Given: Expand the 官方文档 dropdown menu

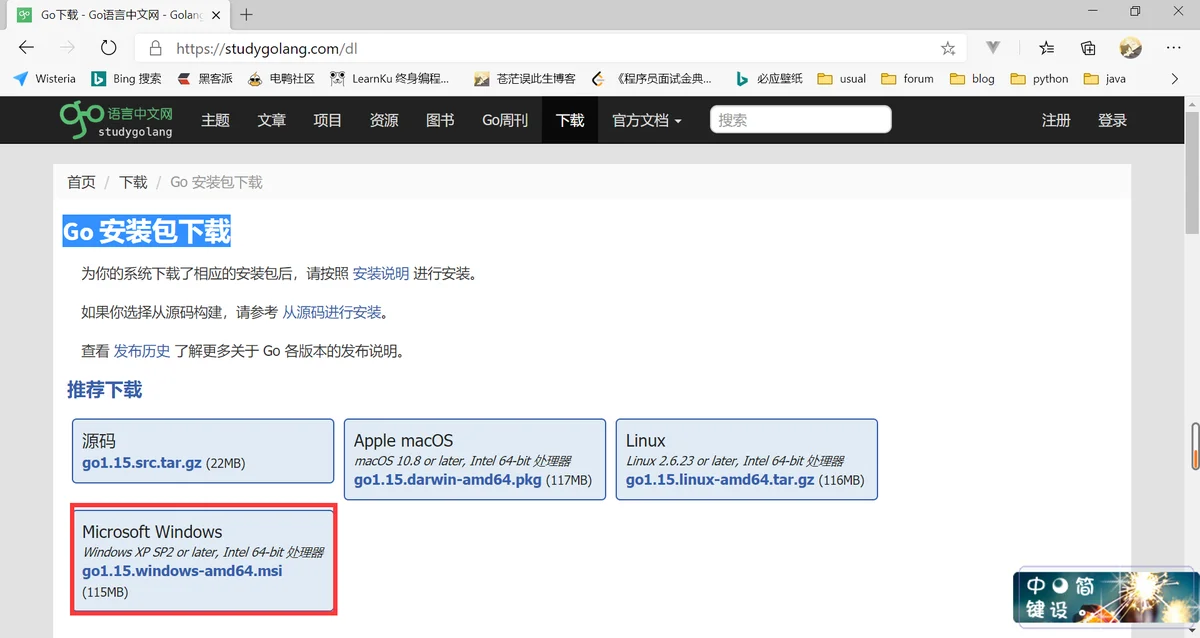Looking at the screenshot, I should [x=646, y=120].
